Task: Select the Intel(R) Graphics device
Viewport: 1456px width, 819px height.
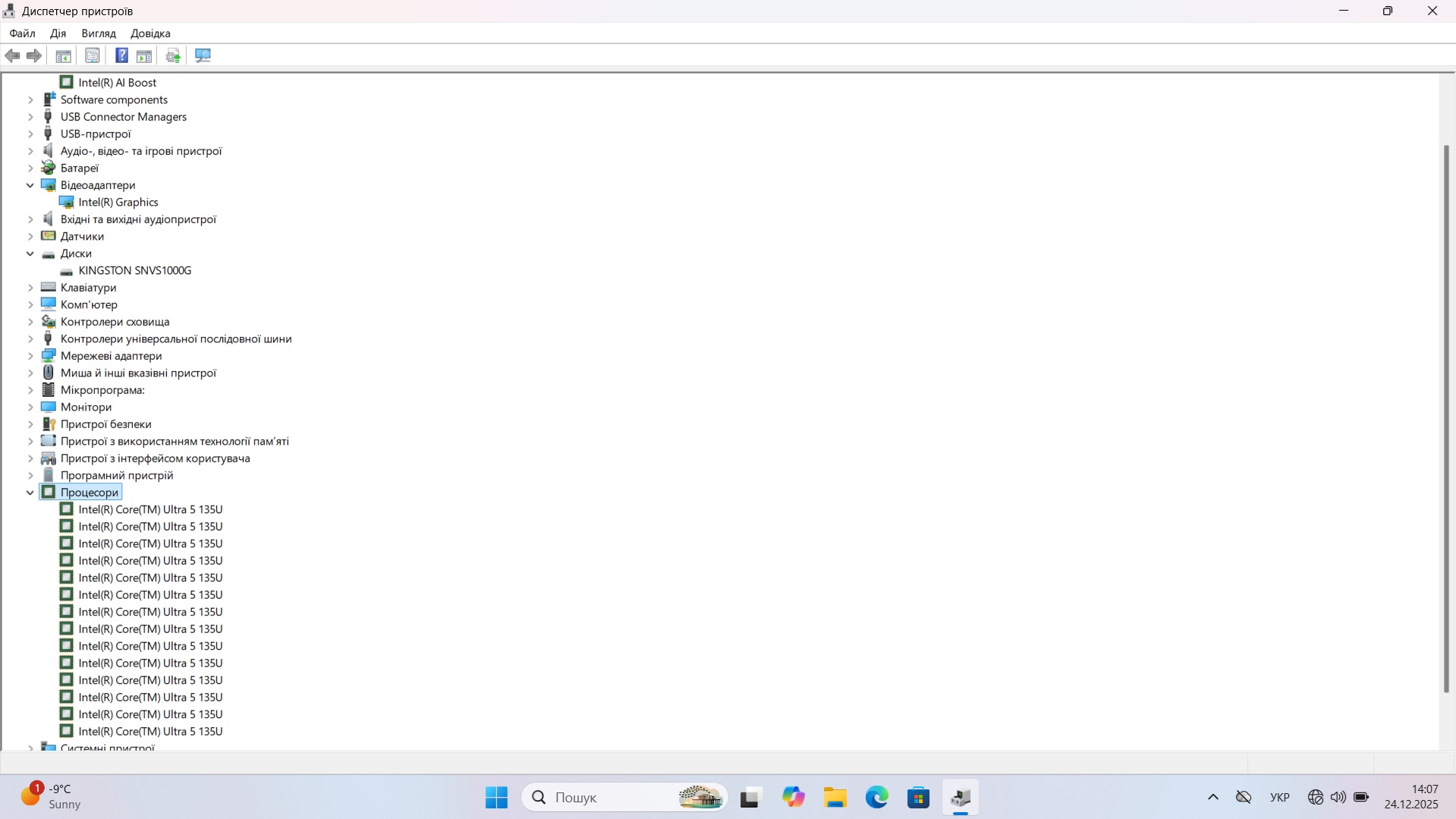Action: [118, 202]
